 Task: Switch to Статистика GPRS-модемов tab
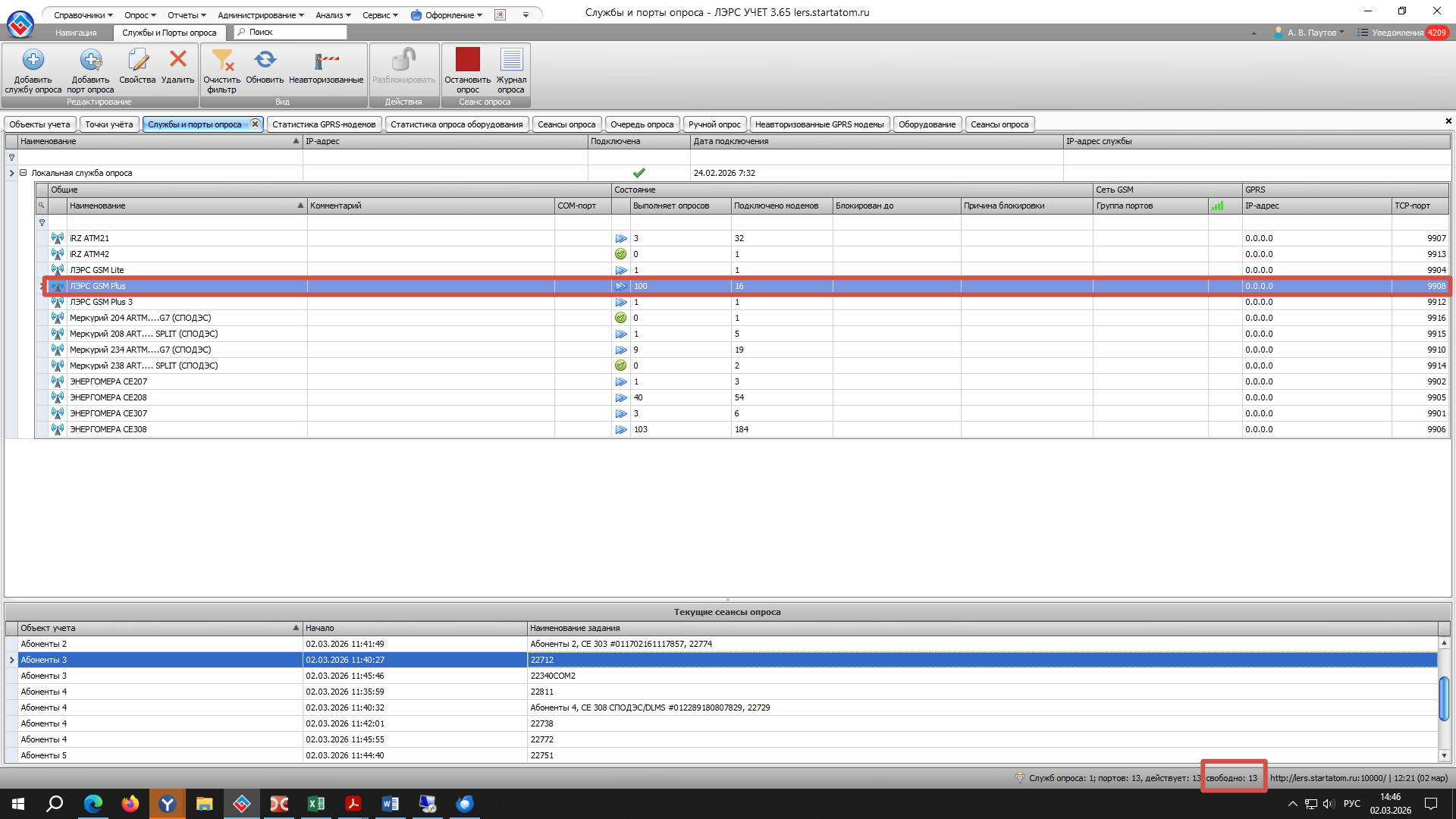click(x=324, y=124)
